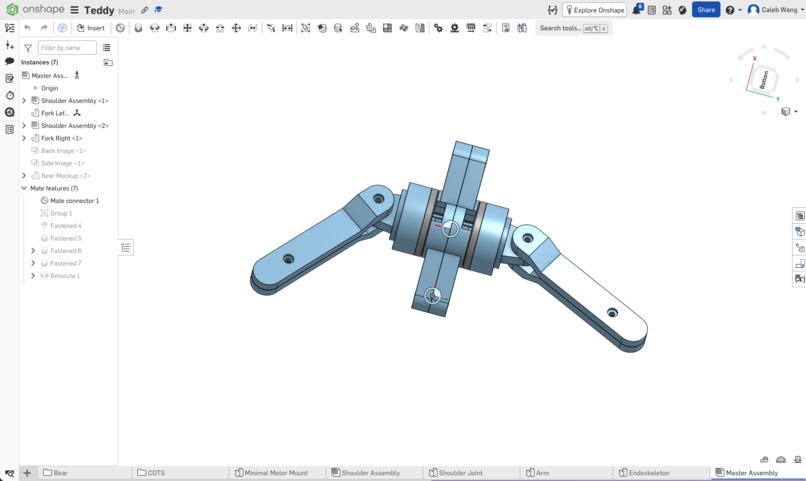Image resolution: width=806 pixels, height=481 pixels.
Task: Select the Group tool icon
Action: pos(305,28)
